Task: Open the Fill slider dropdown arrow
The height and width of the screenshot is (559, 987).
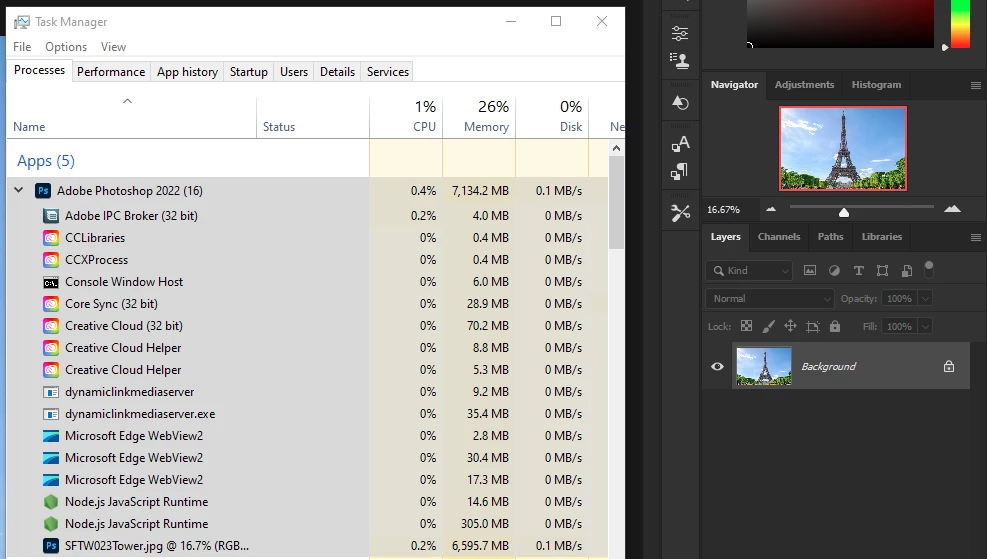Action: [x=925, y=326]
